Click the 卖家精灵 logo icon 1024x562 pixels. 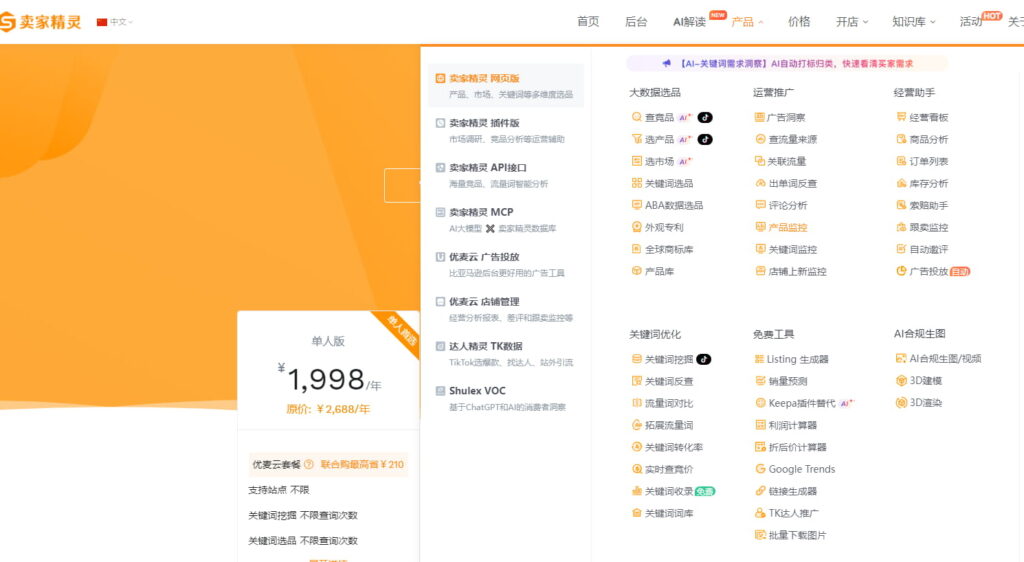click(7, 22)
